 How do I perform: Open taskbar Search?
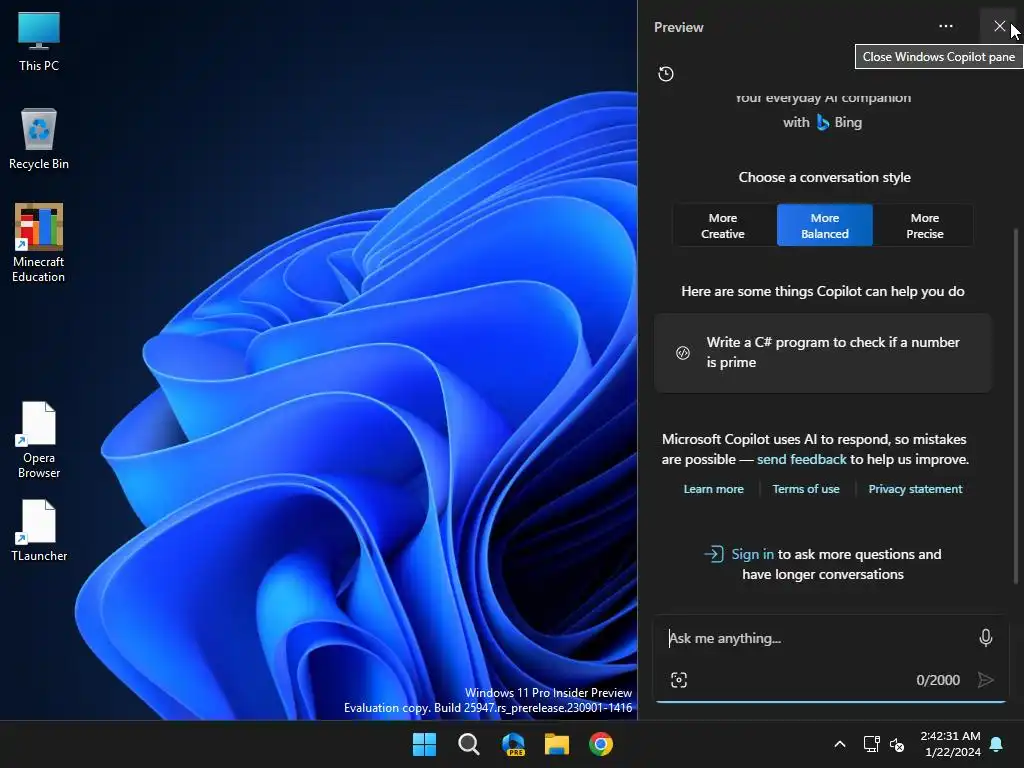point(468,744)
